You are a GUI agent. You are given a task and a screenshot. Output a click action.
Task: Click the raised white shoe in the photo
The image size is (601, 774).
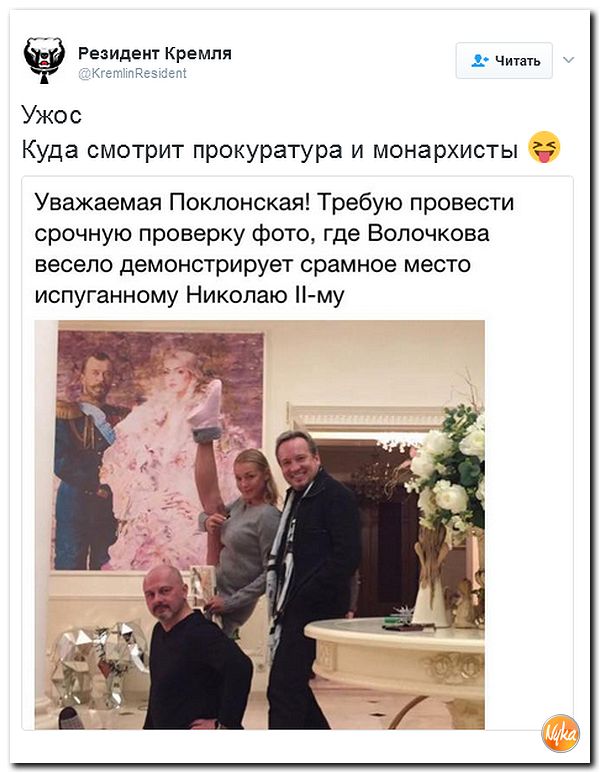[205, 404]
